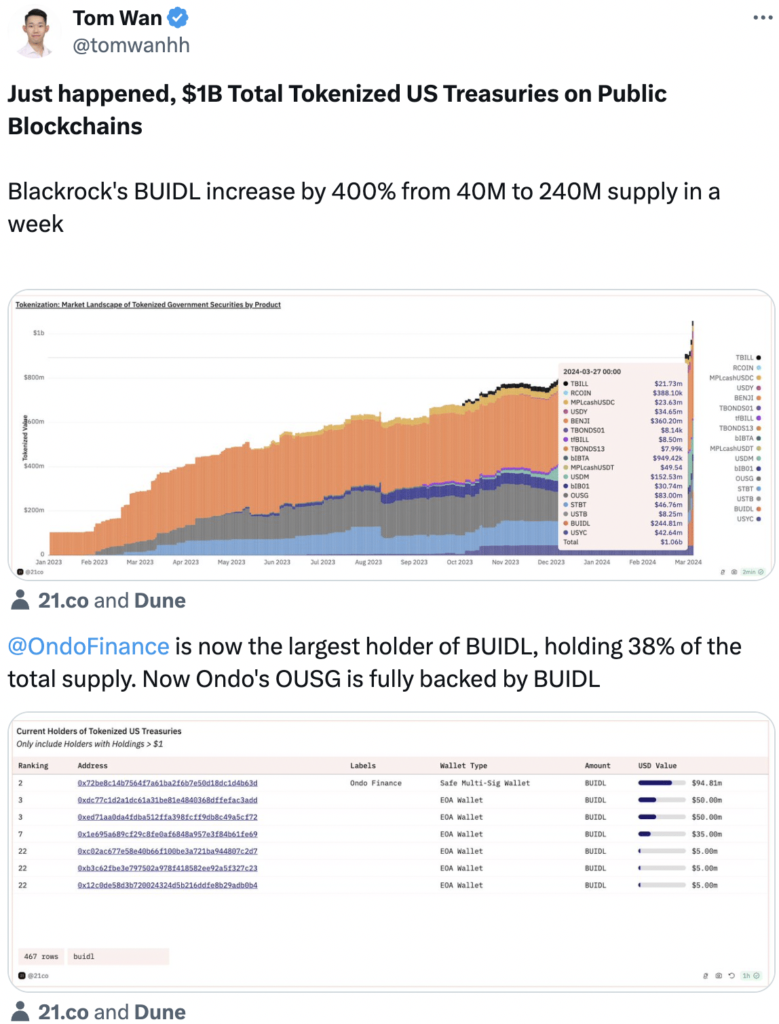Toggle the USYC series in chart legend
This screenshot has width=779, height=1024.
(747, 519)
